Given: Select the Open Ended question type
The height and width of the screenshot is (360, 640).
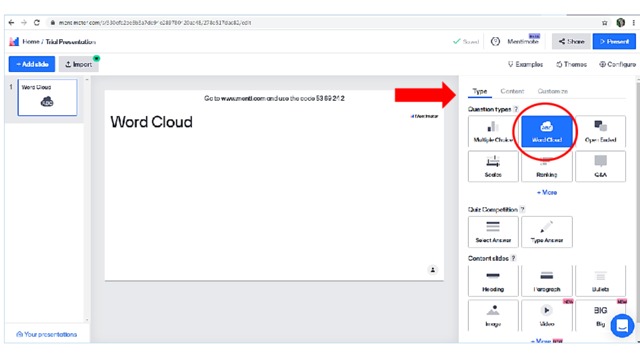Looking at the screenshot, I should click(600, 131).
